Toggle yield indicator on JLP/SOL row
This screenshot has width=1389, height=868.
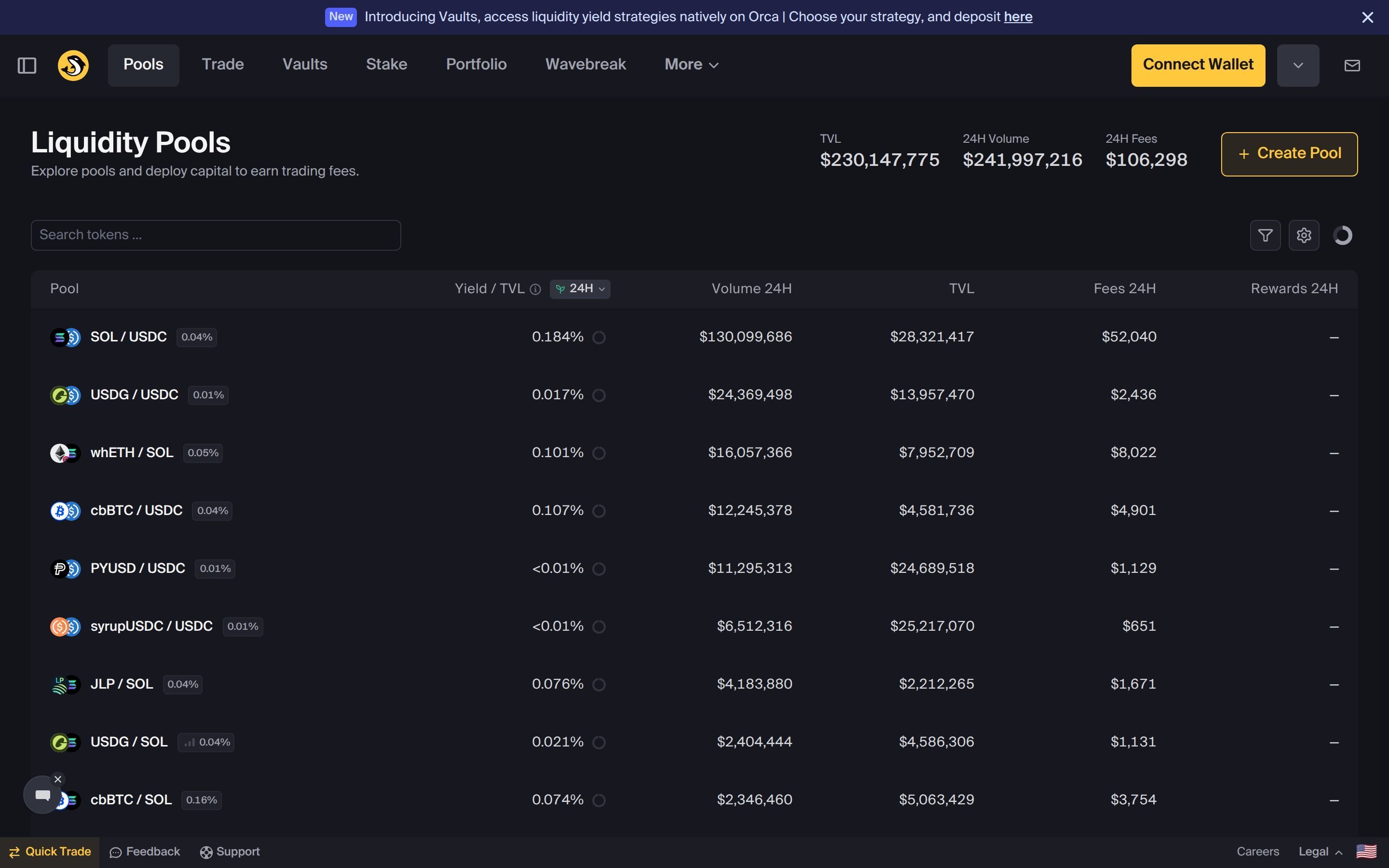click(599, 684)
